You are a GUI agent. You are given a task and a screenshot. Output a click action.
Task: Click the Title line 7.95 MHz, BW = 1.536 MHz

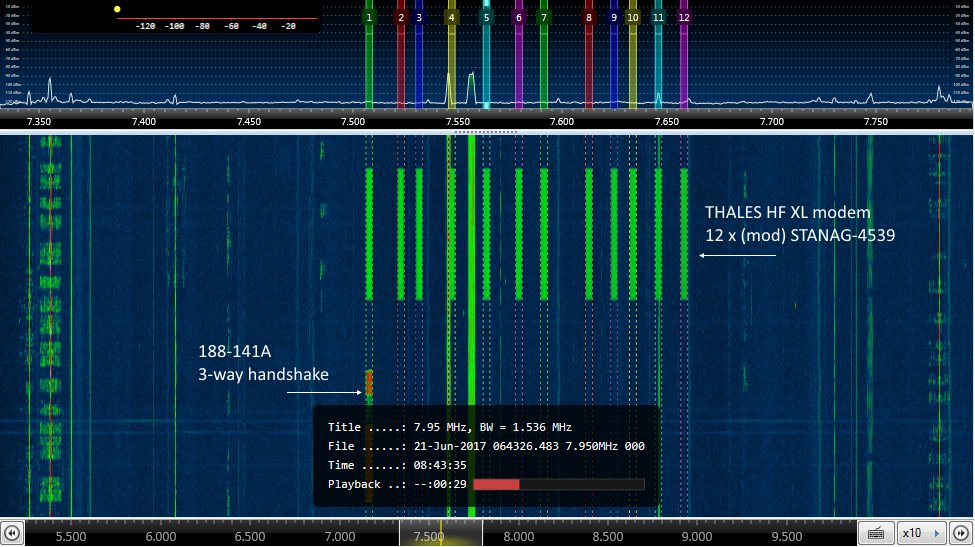[x=492, y=427]
